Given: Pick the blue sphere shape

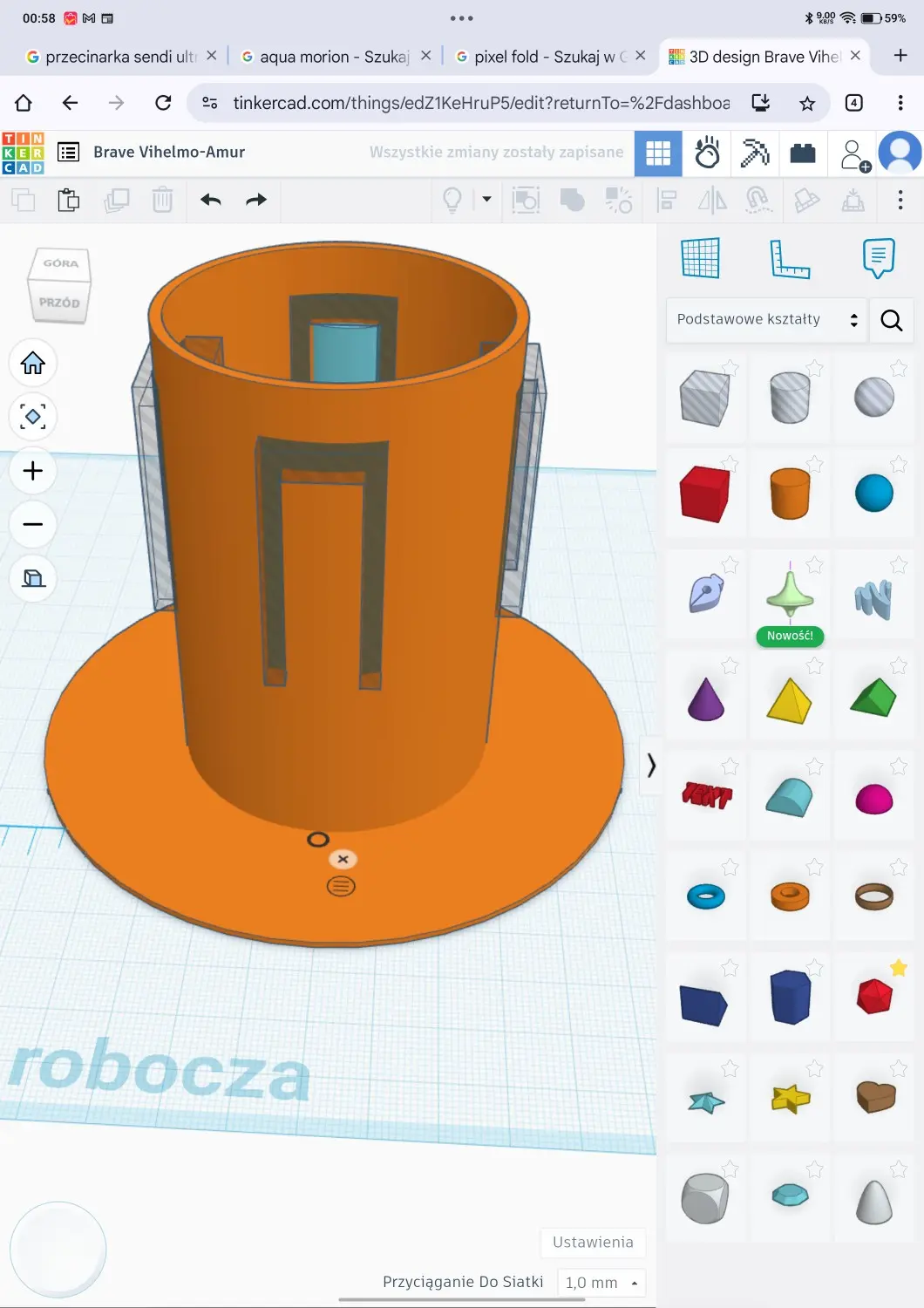Looking at the screenshot, I should (874, 494).
